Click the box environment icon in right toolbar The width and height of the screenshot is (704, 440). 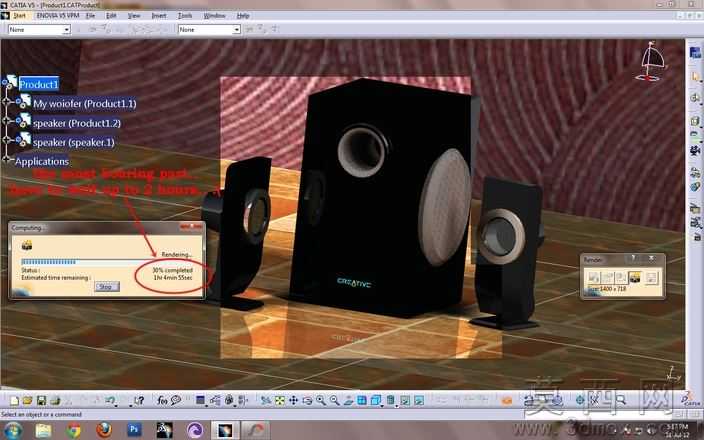pos(695,120)
